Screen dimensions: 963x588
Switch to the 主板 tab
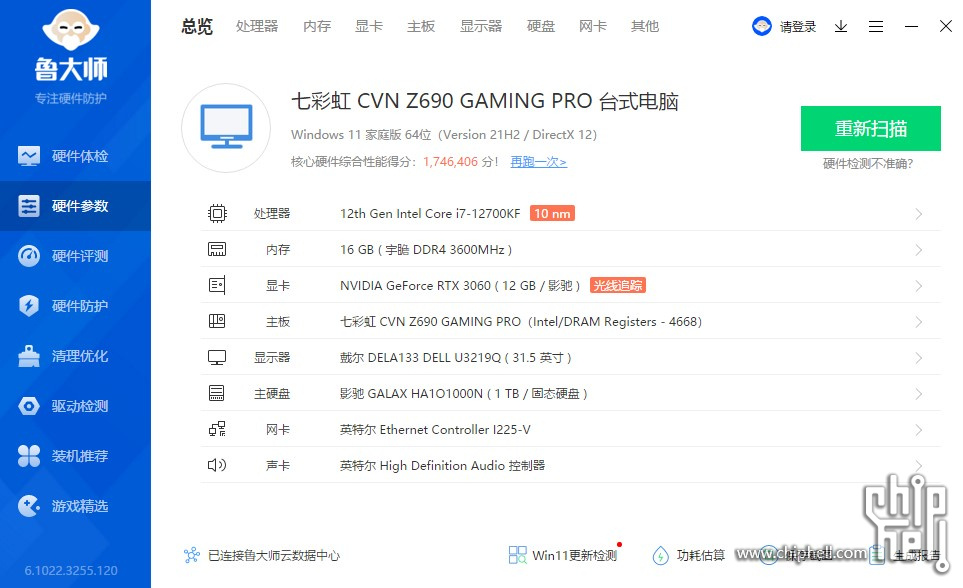point(421,26)
